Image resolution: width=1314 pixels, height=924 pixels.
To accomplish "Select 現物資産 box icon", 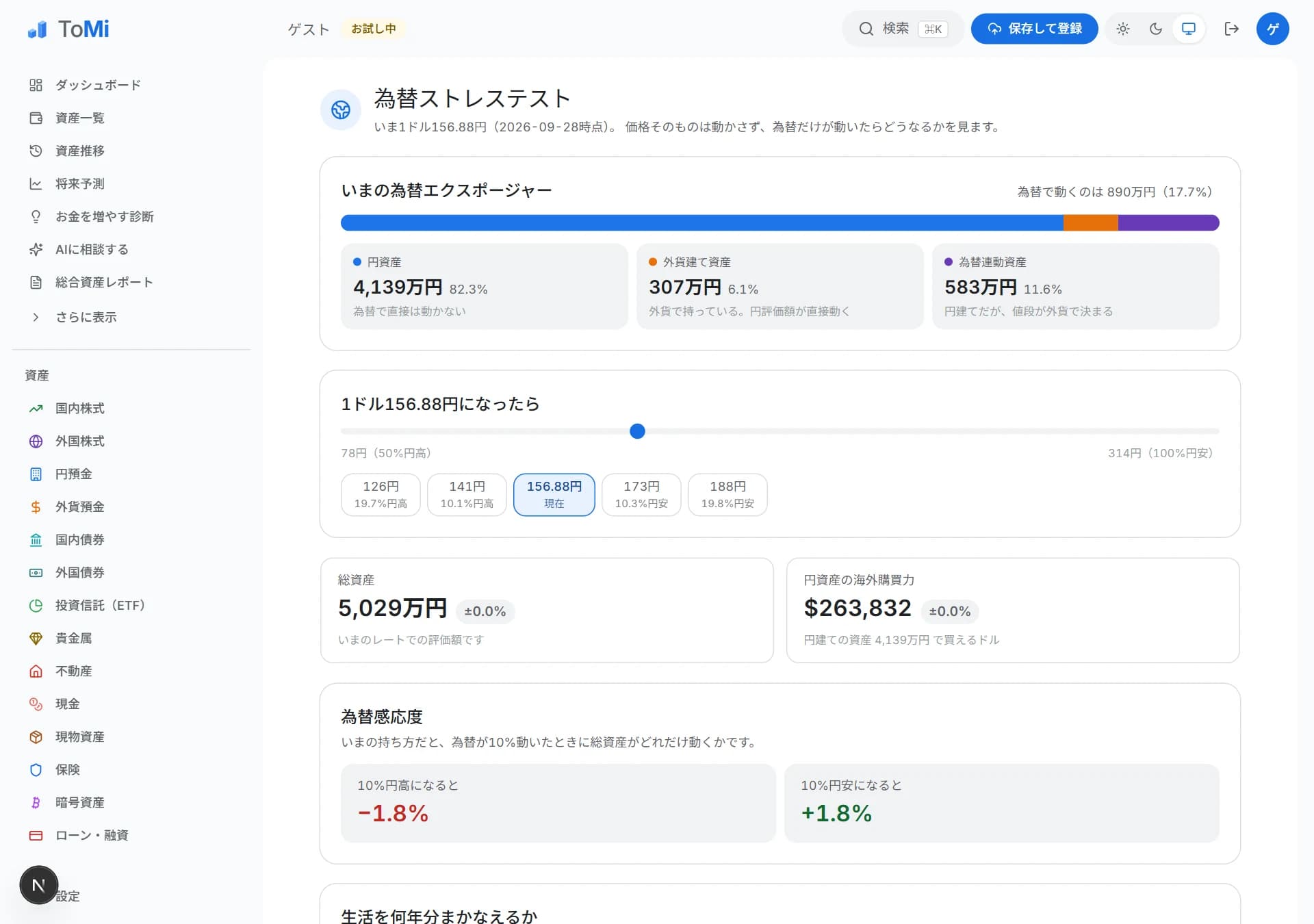I will click(x=36, y=736).
